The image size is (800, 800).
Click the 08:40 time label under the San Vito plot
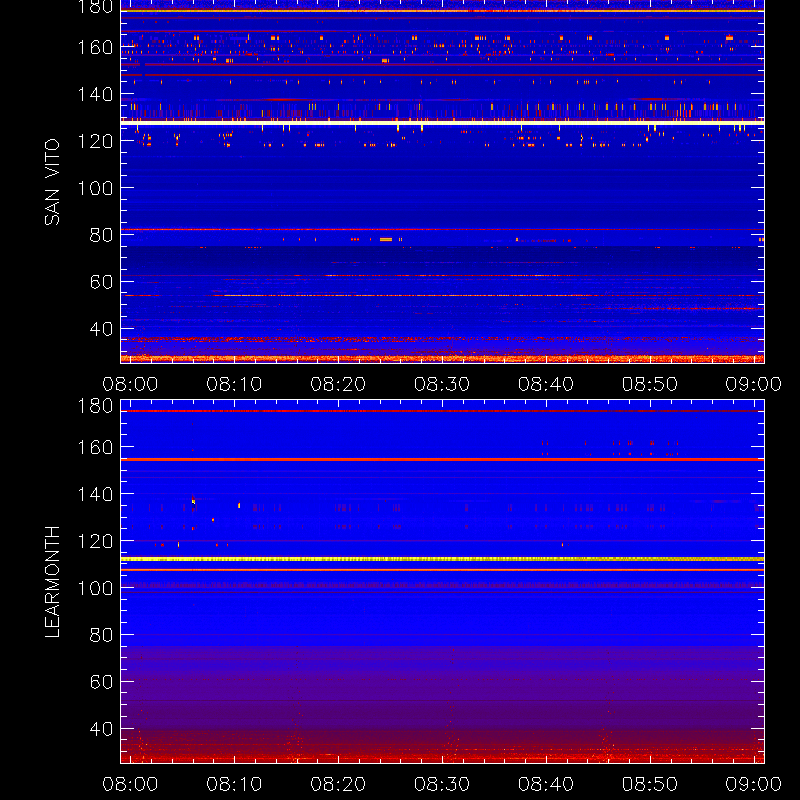pyautogui.click(x=546, y=384)
